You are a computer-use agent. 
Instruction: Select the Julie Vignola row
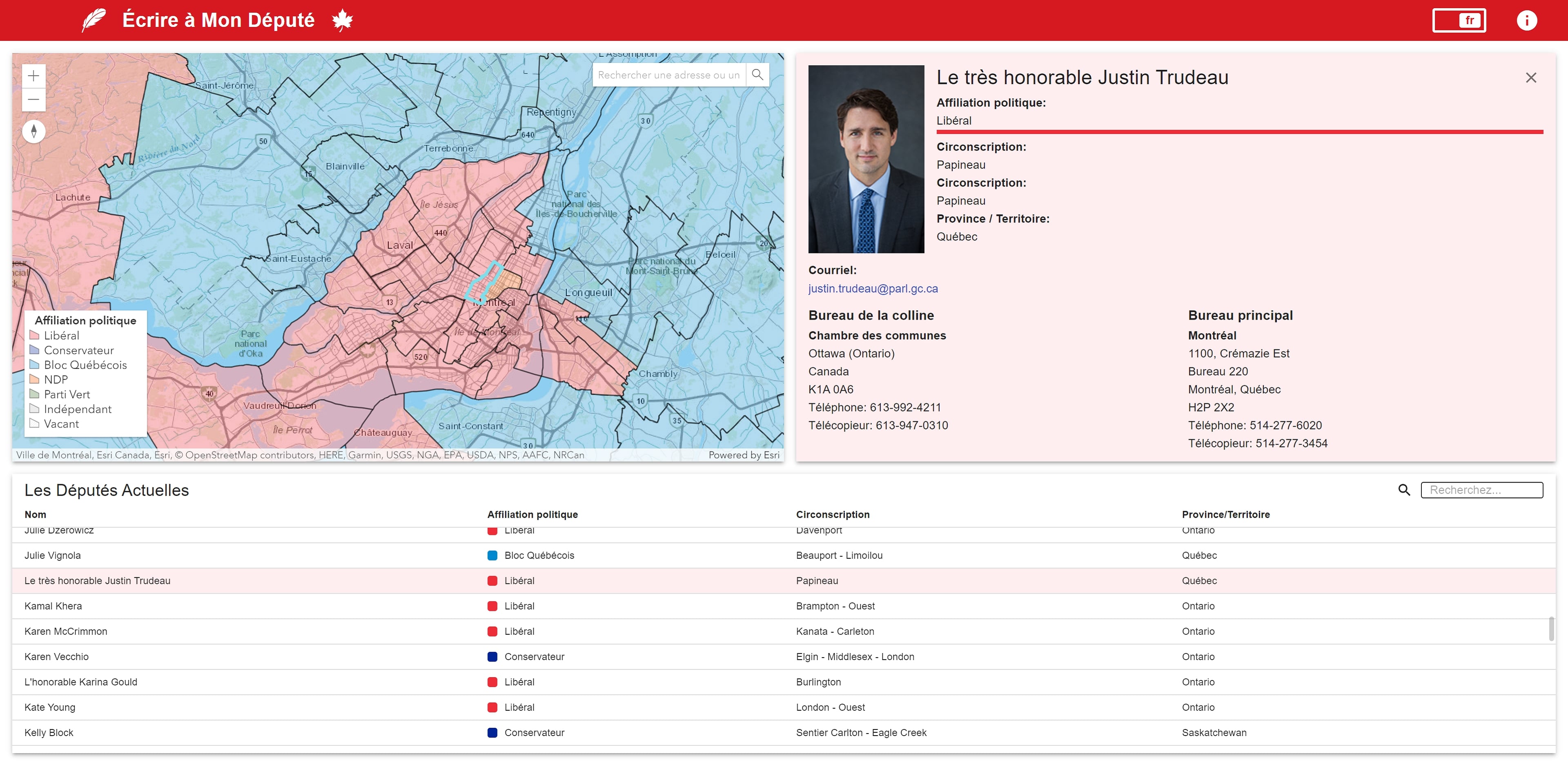pyautogui.click(x=784, y=555)
